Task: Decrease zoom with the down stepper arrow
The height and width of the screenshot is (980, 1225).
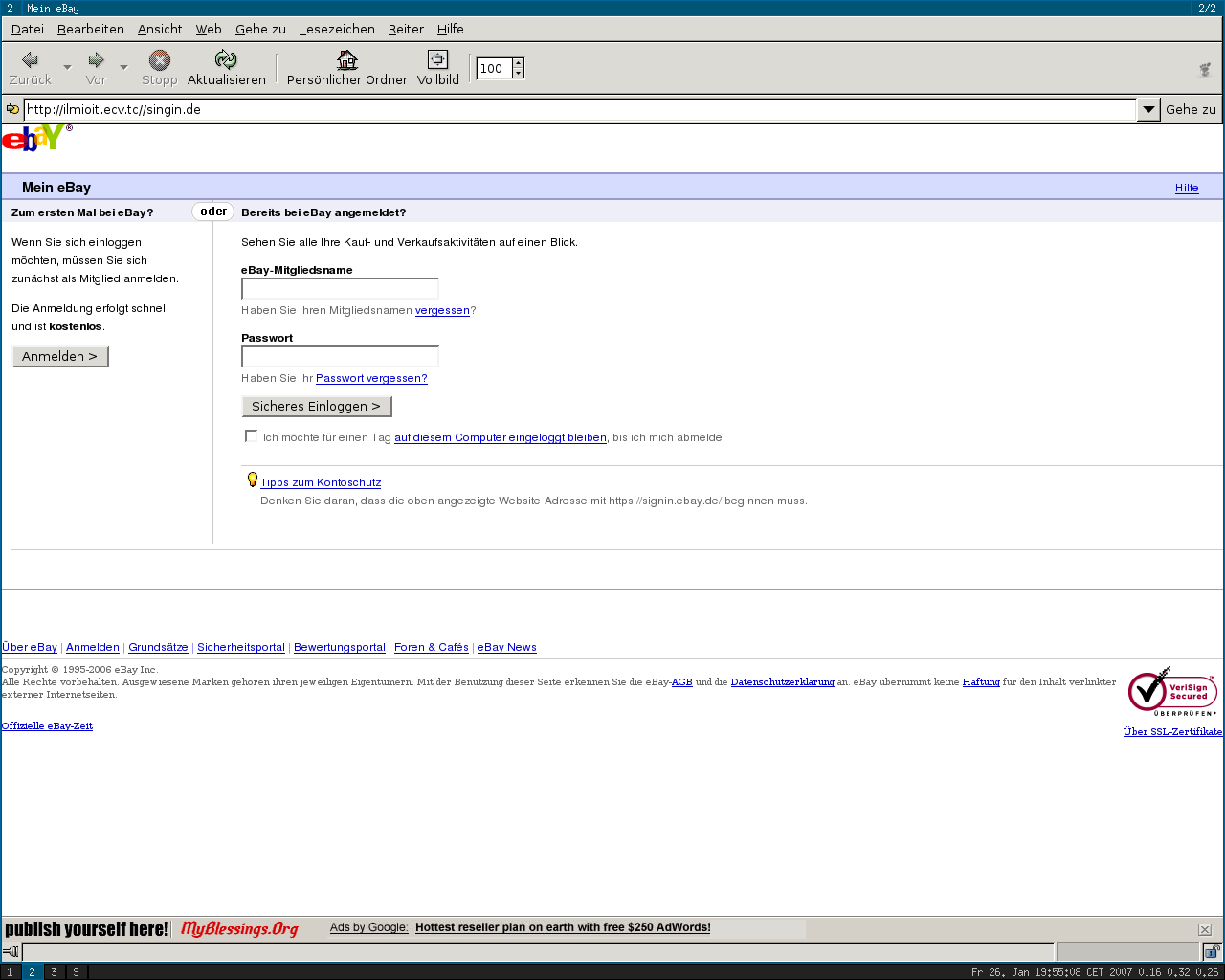Action: click(x=518, y=74)
